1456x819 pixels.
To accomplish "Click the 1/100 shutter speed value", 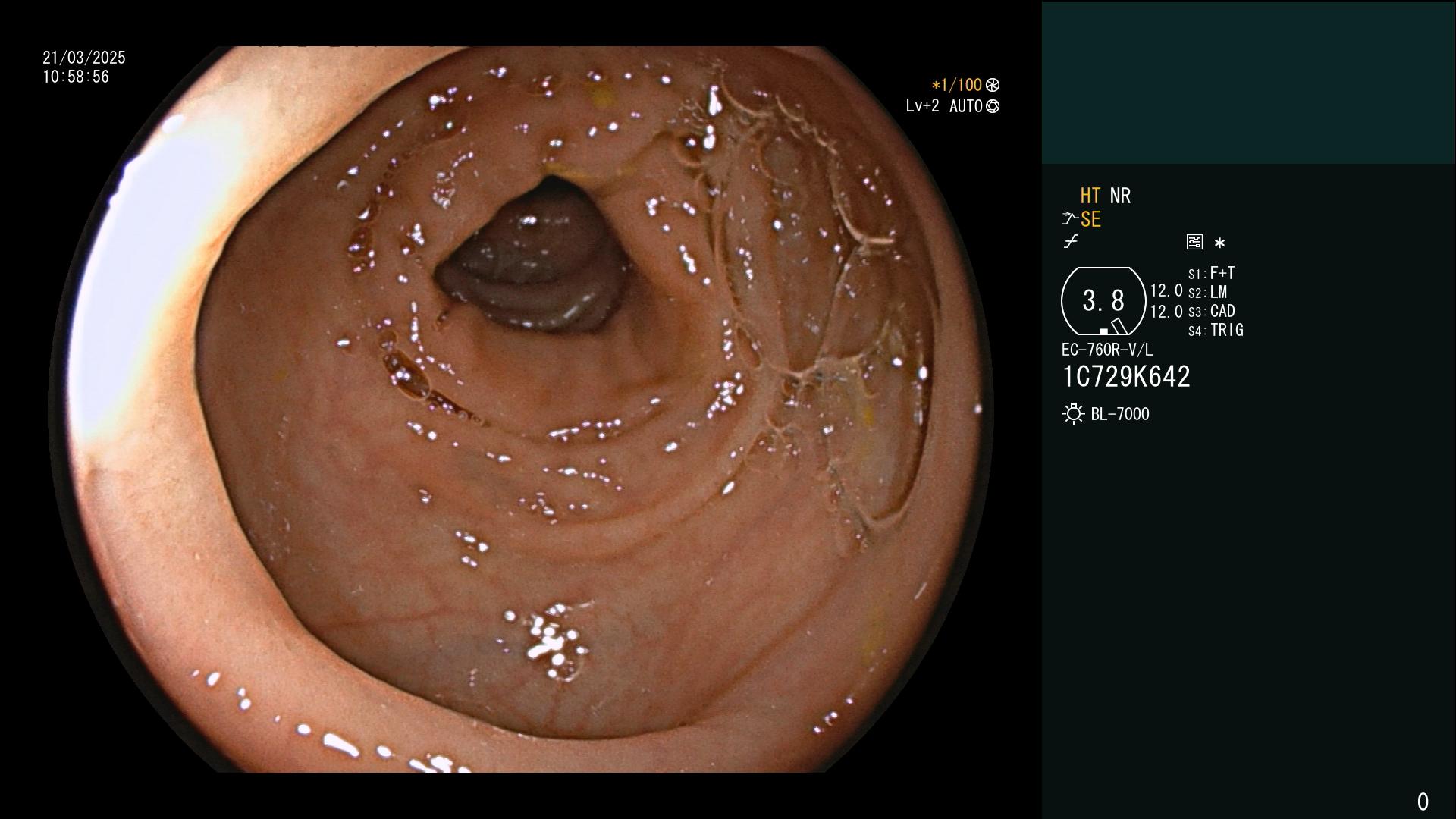I will [956, 85].
